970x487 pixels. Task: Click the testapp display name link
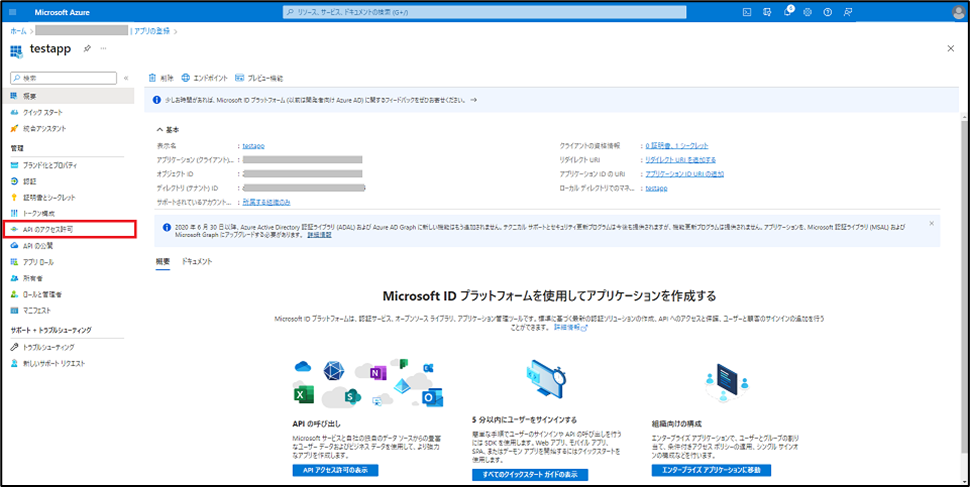254,146
